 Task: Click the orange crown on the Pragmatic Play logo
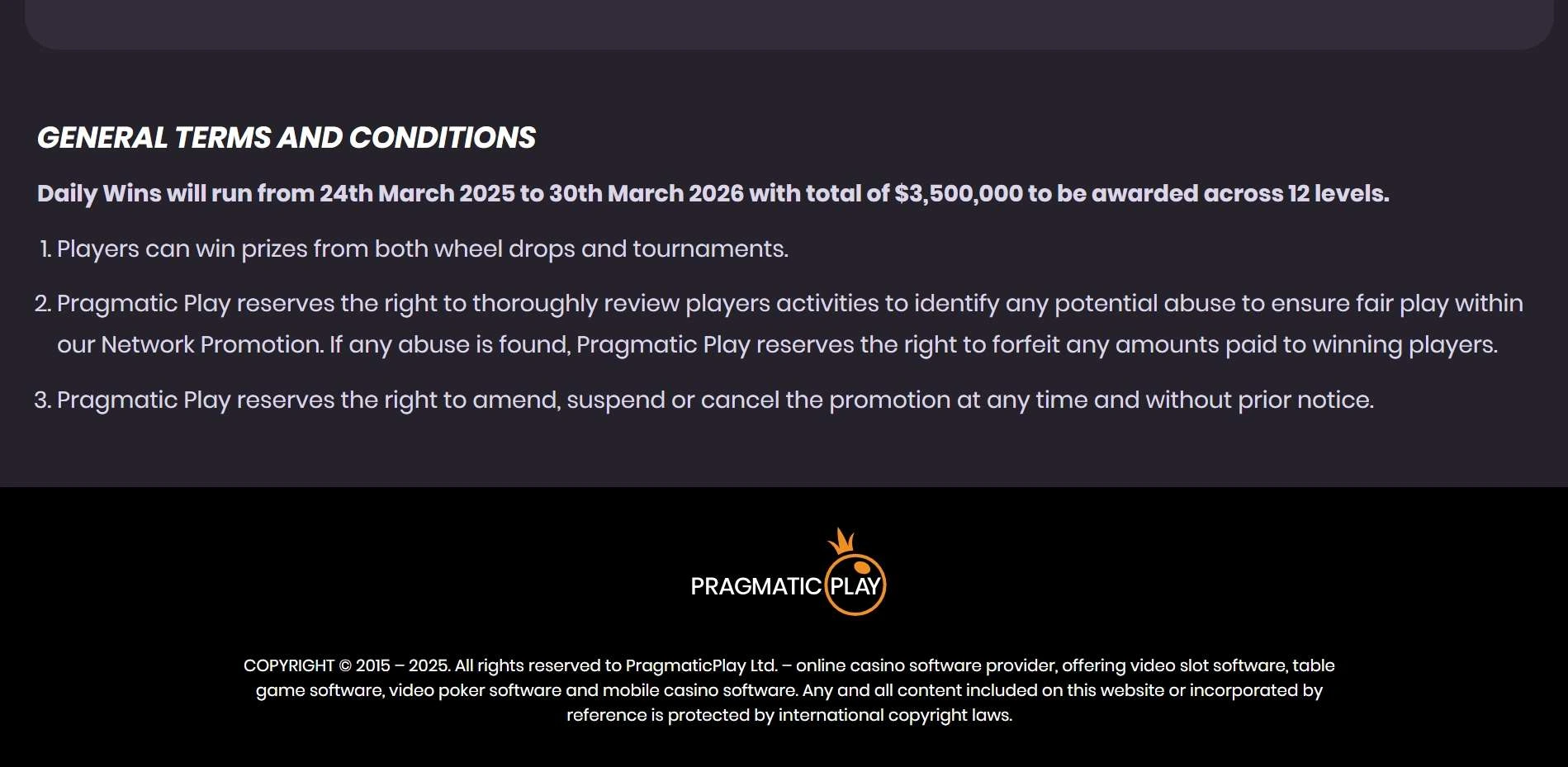841,542
